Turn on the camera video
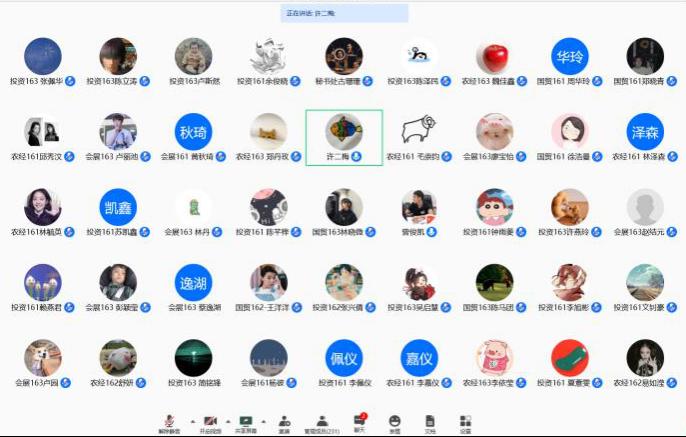Screen dimensions: 686x437 click(x=210, y=421)
